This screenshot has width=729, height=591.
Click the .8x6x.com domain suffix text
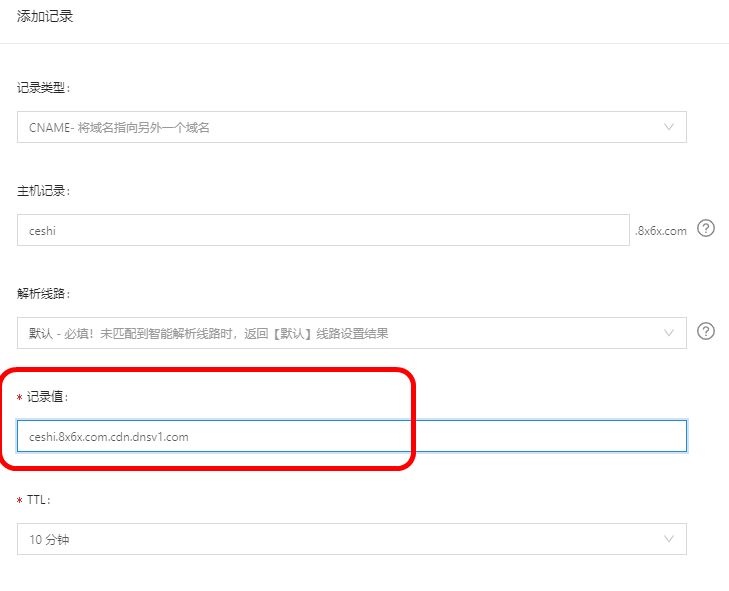660,230
